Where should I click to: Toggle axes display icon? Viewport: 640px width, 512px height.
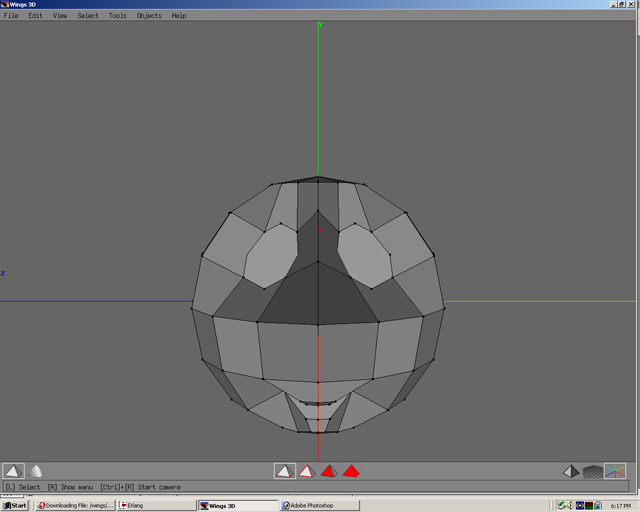pyautogui.click(x=615, y=471)
